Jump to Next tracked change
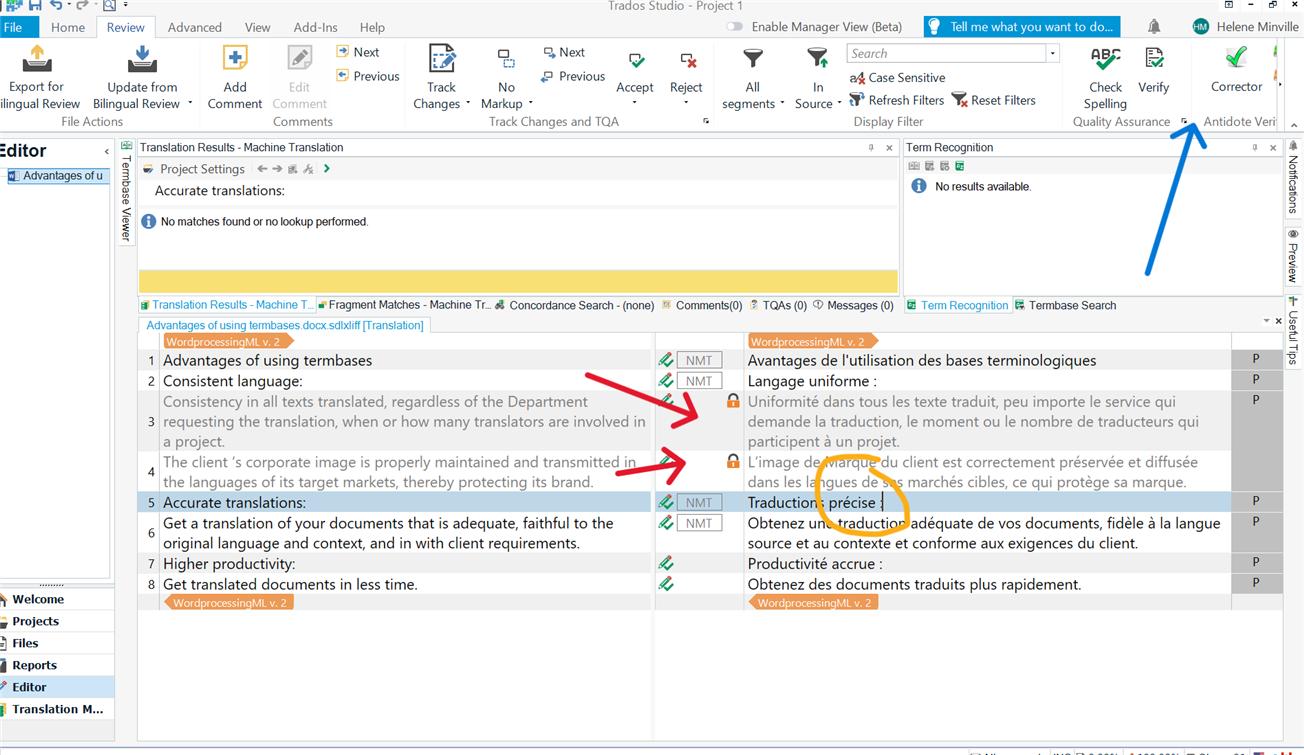 click(565, 52)
